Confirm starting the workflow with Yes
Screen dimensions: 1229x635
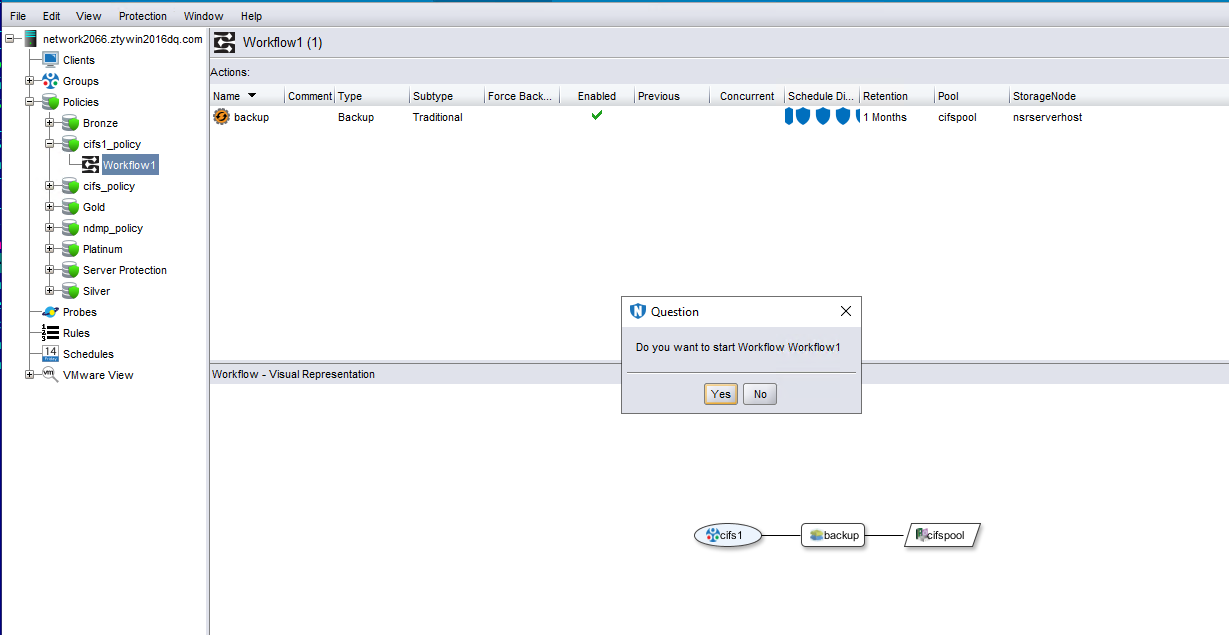click(721, 394)
